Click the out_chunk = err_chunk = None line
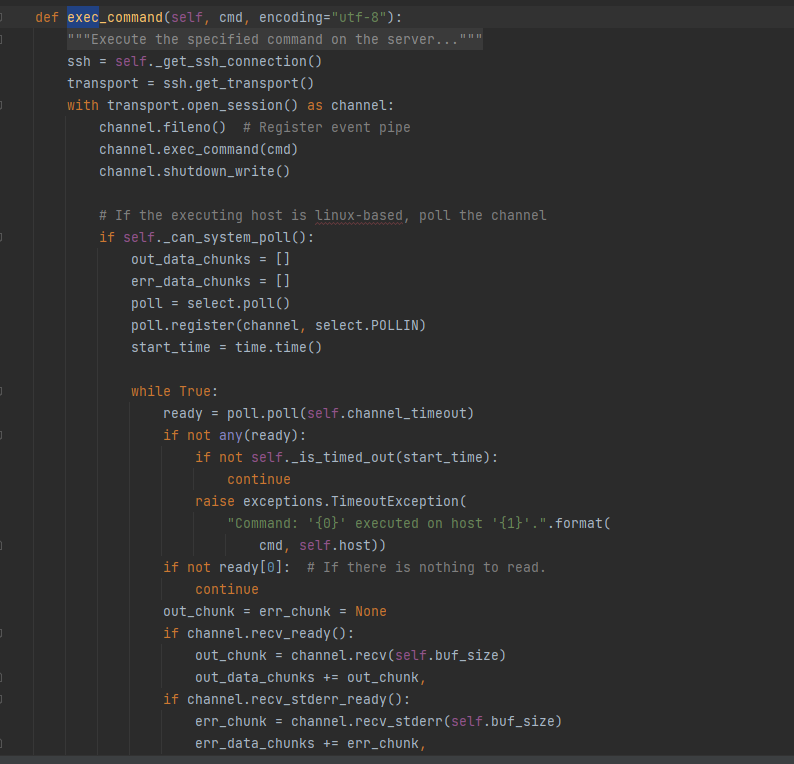The width and height of the screenshot is (794, 764). click(x=274, y=612)
